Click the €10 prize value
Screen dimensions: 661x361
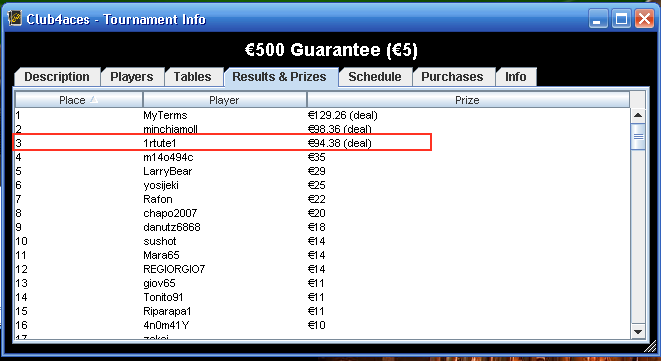point(317,325)
